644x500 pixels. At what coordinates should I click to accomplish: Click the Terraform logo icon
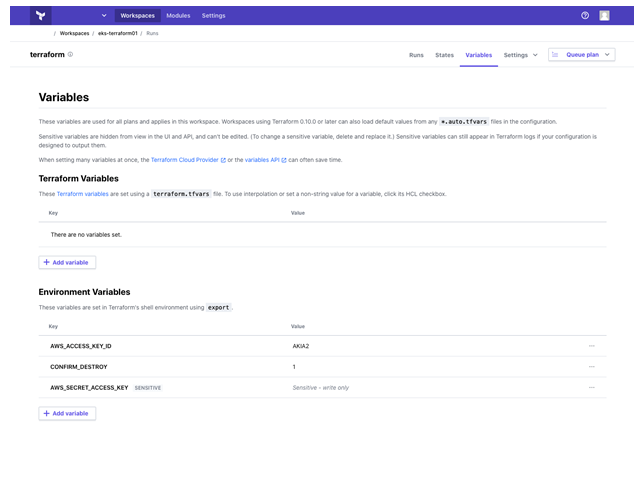pos(41,16)
